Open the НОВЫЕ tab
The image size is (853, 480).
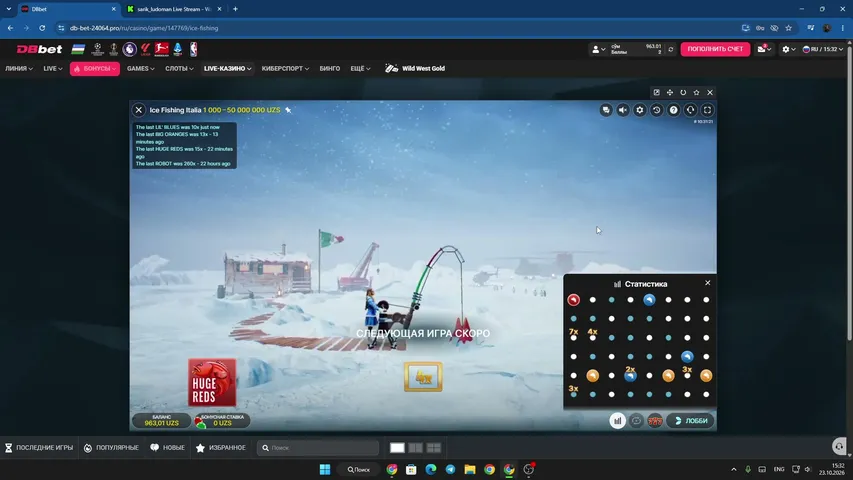[x=168, y=447]
